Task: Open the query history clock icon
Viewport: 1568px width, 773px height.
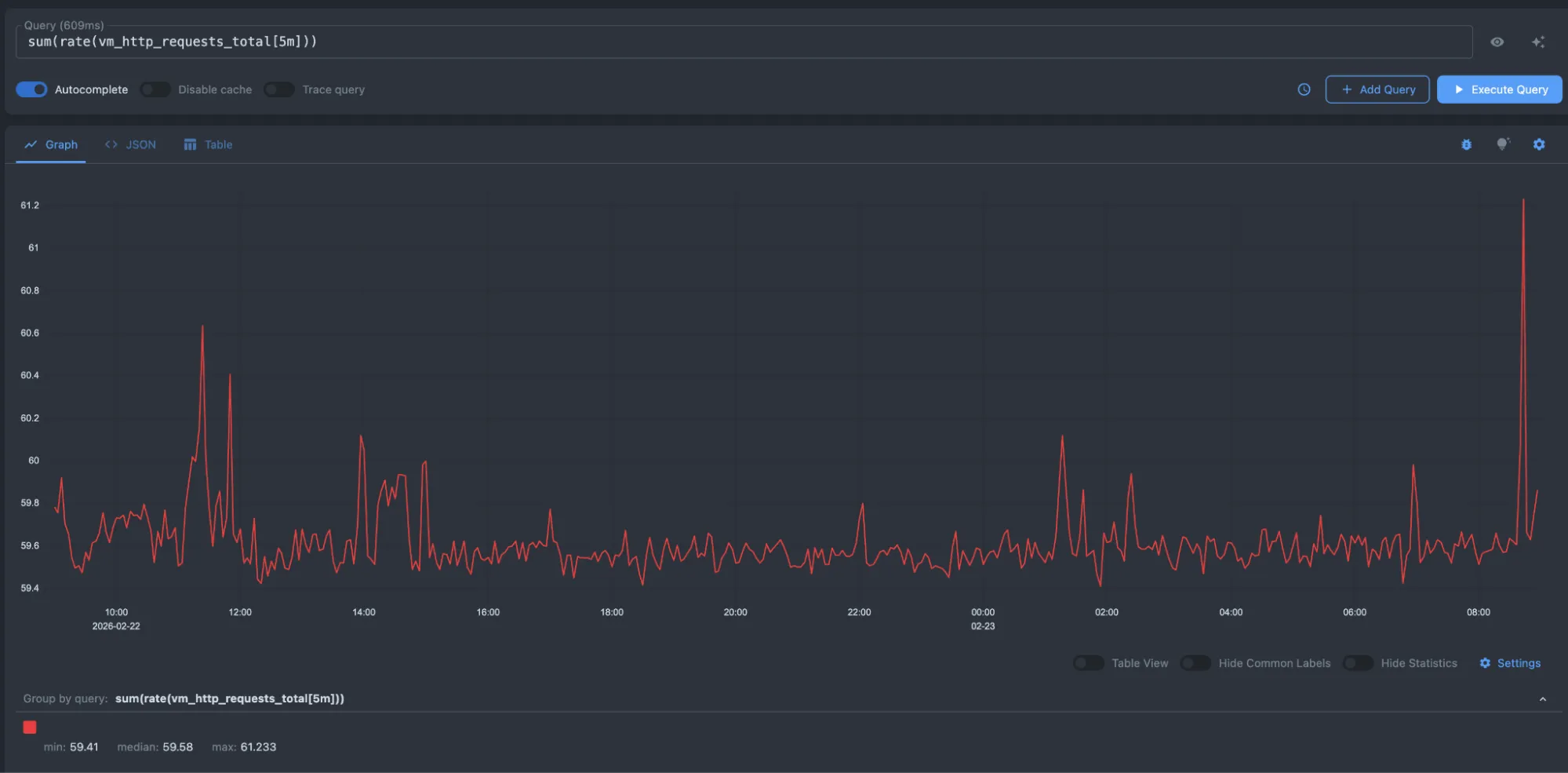Action: coord(1304,89)
